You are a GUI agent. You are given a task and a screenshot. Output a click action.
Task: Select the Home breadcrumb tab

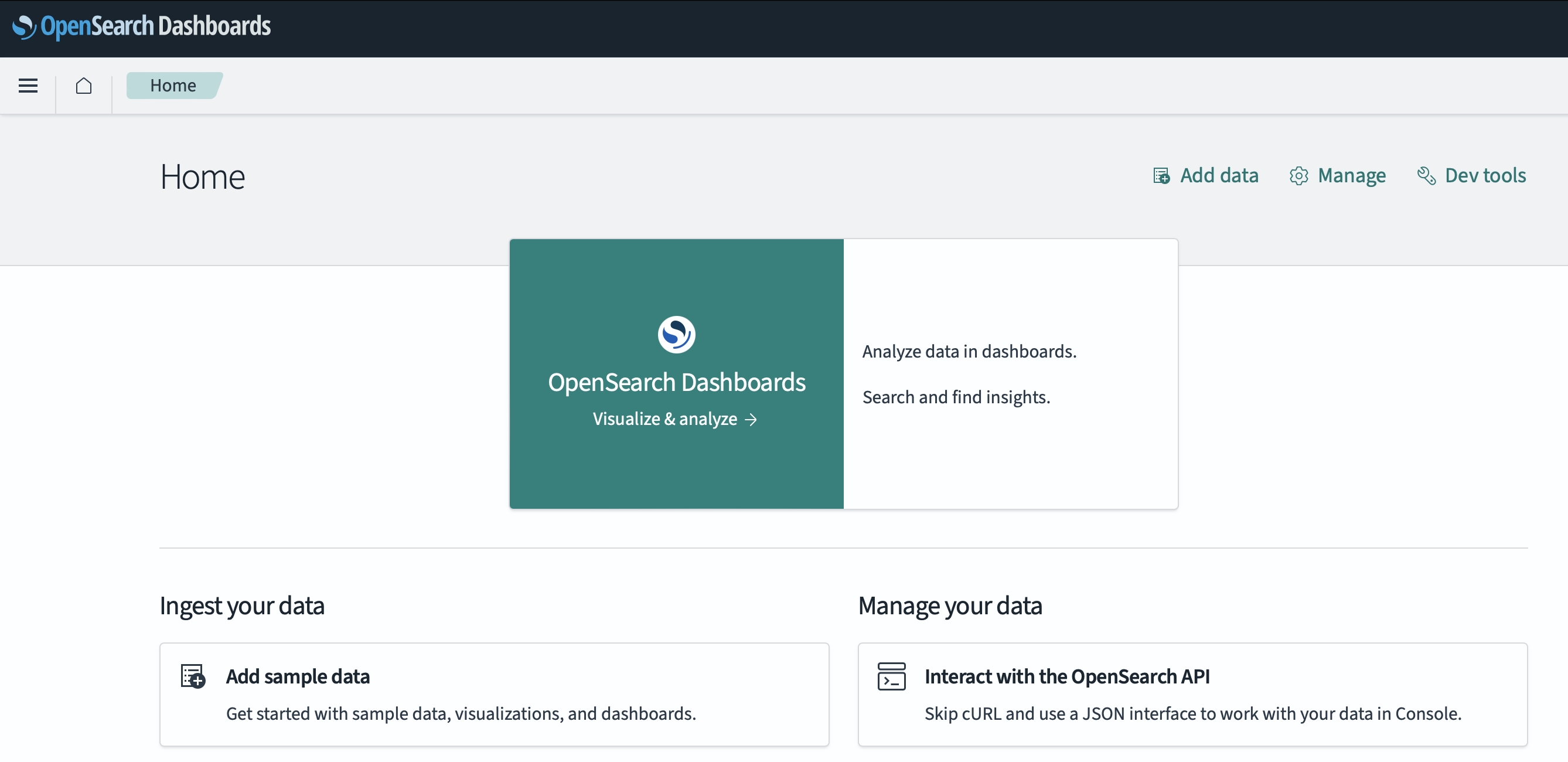tap(173, 85)
